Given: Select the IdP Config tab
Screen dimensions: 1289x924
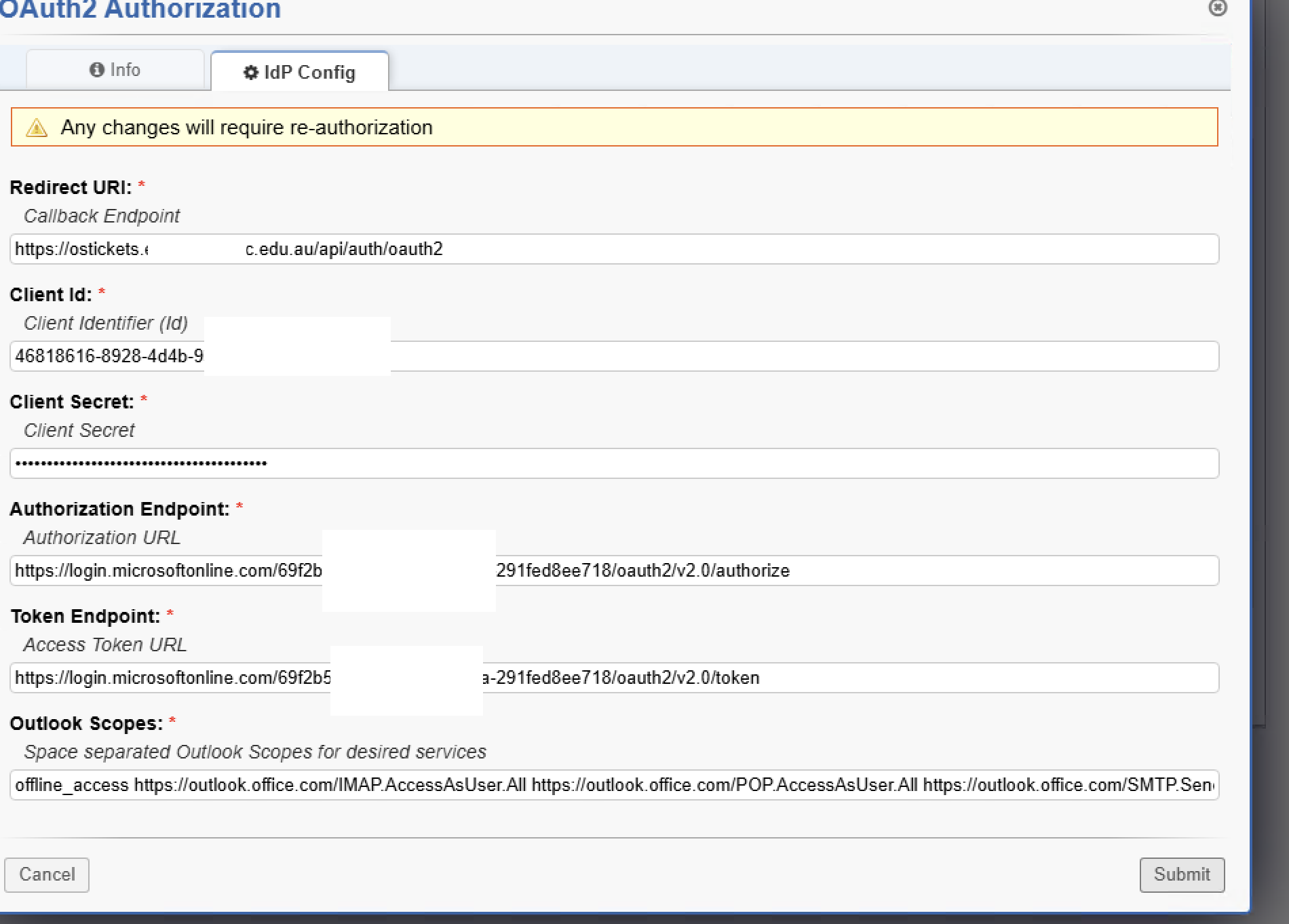Looking at the screenshot, I should coord(299,71).
